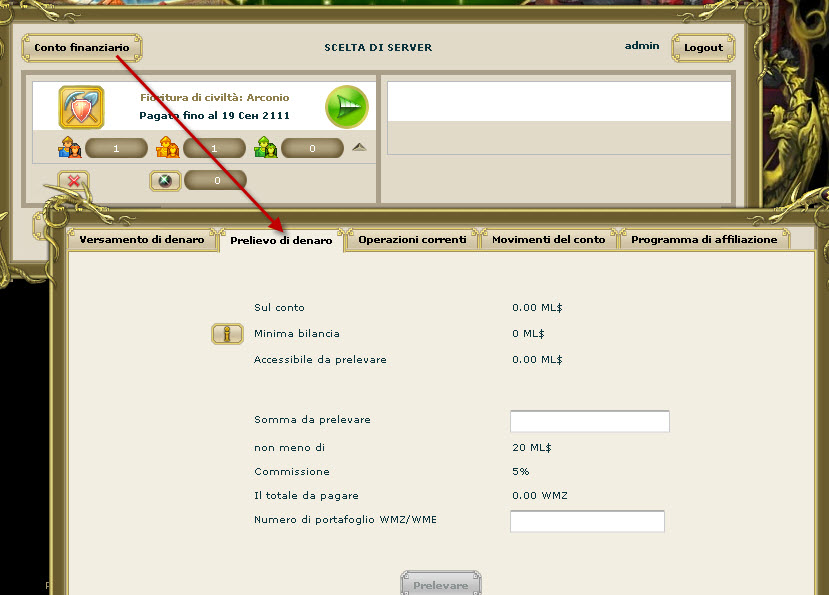Click the SCELTA DI SERVER heading
The height and width of the screenshot is (595, 829).
point(379,48)
